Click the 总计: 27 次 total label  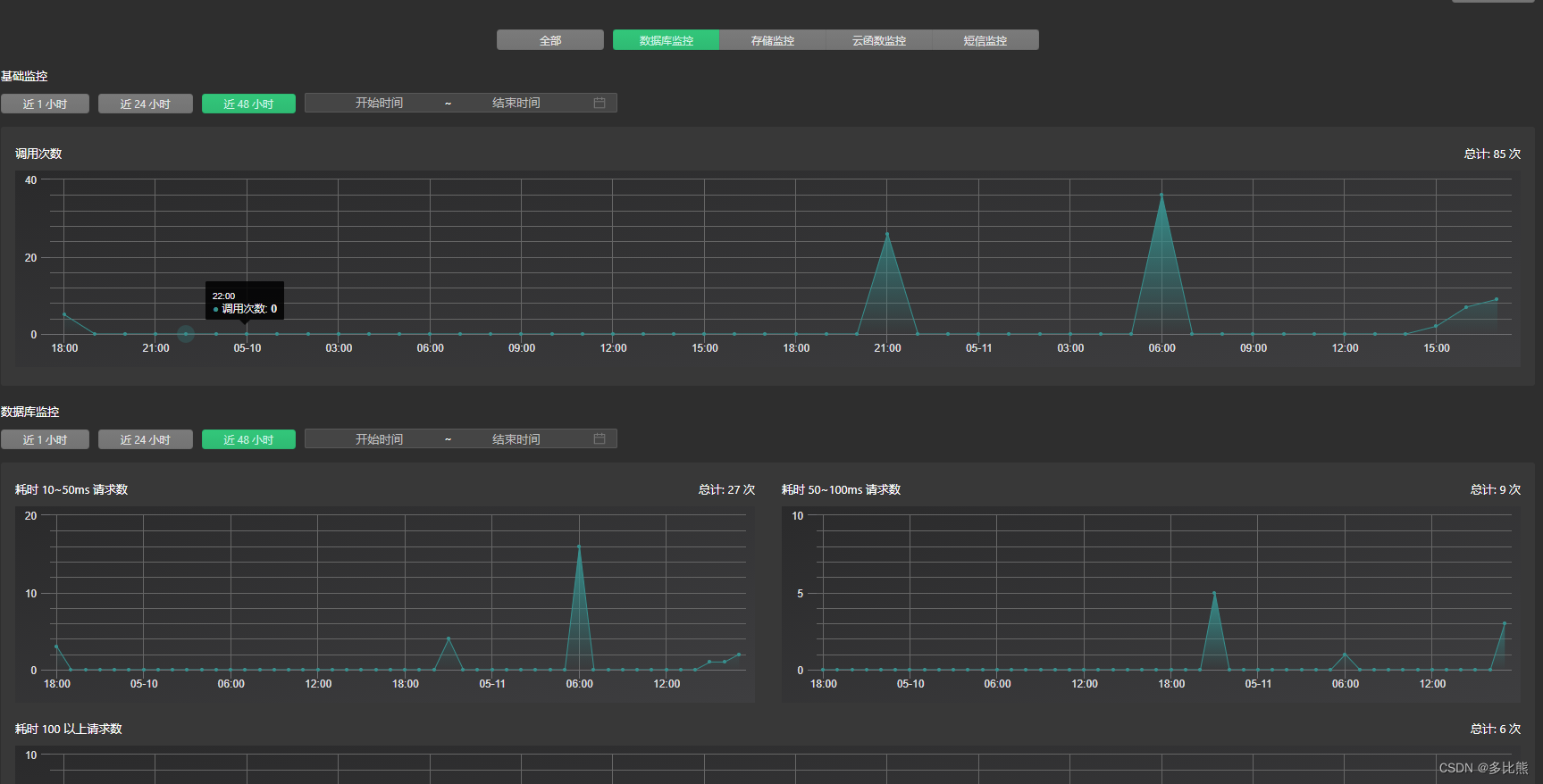click(x=726, y=489)
